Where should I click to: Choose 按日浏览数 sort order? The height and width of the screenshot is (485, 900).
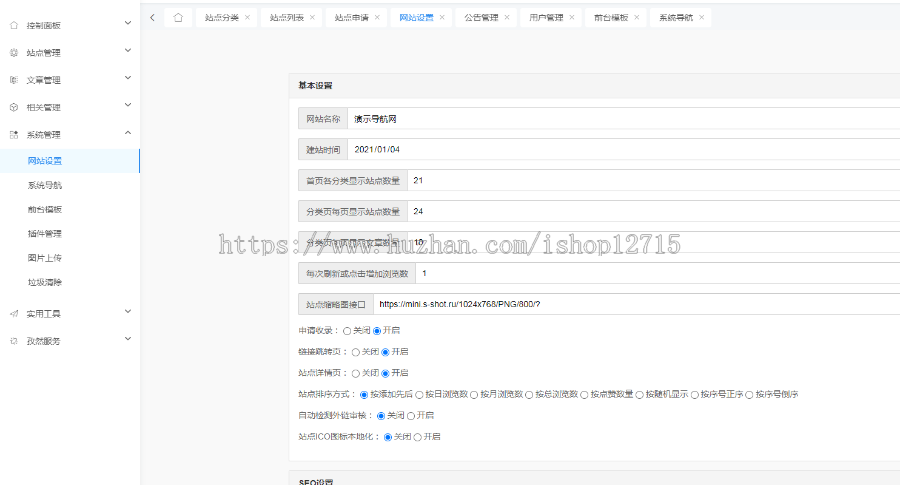tap(420, 395)
